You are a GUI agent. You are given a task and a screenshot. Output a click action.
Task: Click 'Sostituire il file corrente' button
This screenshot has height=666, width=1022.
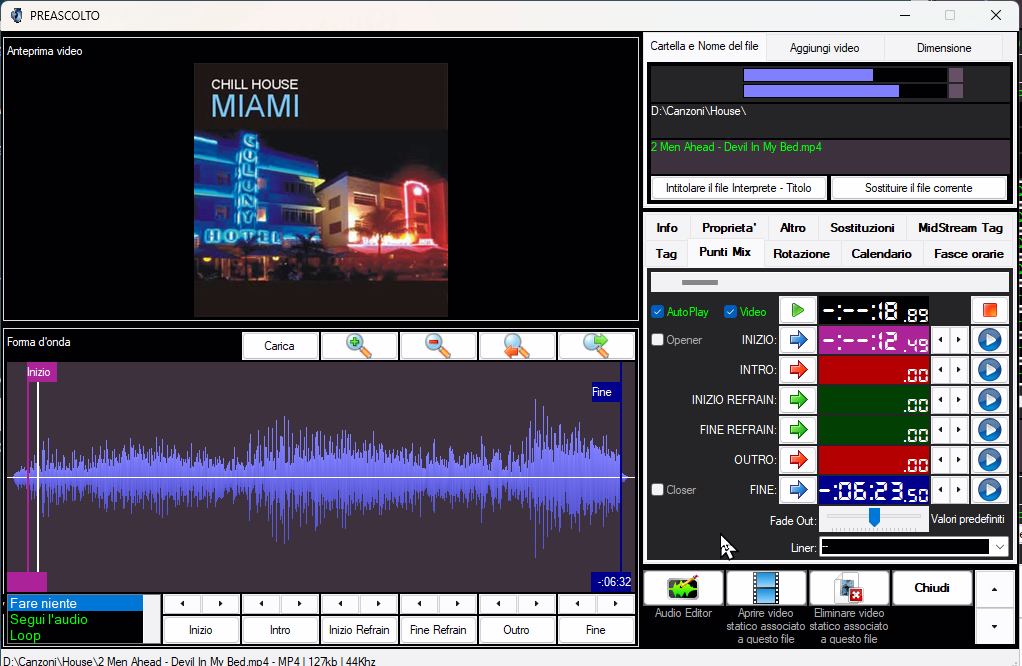[x=918, y=188]
